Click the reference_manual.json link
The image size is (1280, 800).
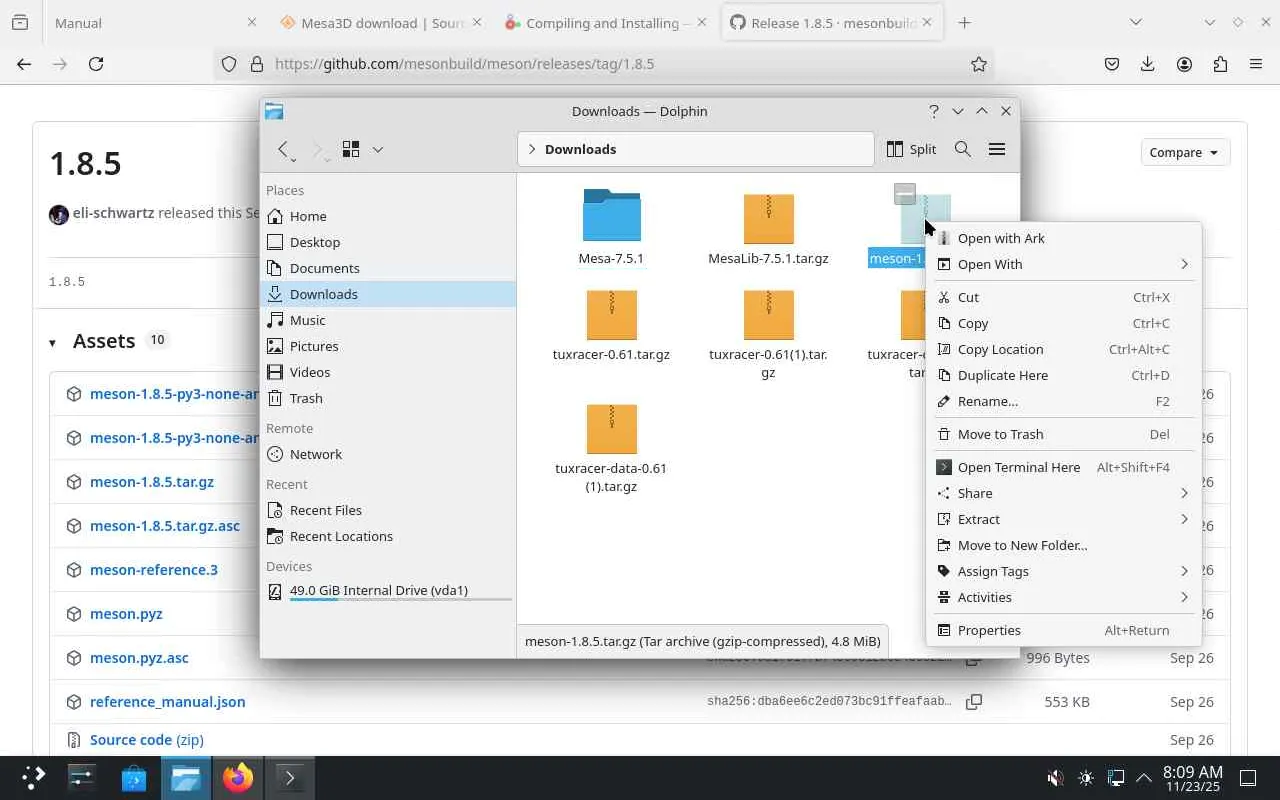pos(168,702)
